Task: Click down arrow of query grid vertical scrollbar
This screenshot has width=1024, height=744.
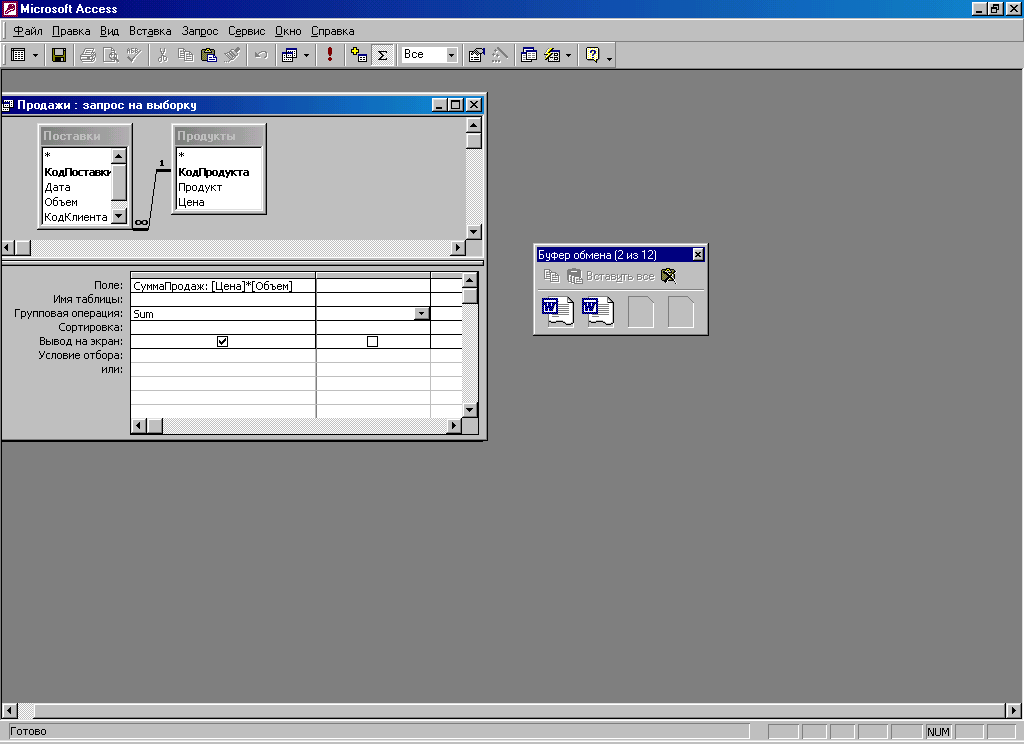Action: pyautogui.click(x=470, y=410)
